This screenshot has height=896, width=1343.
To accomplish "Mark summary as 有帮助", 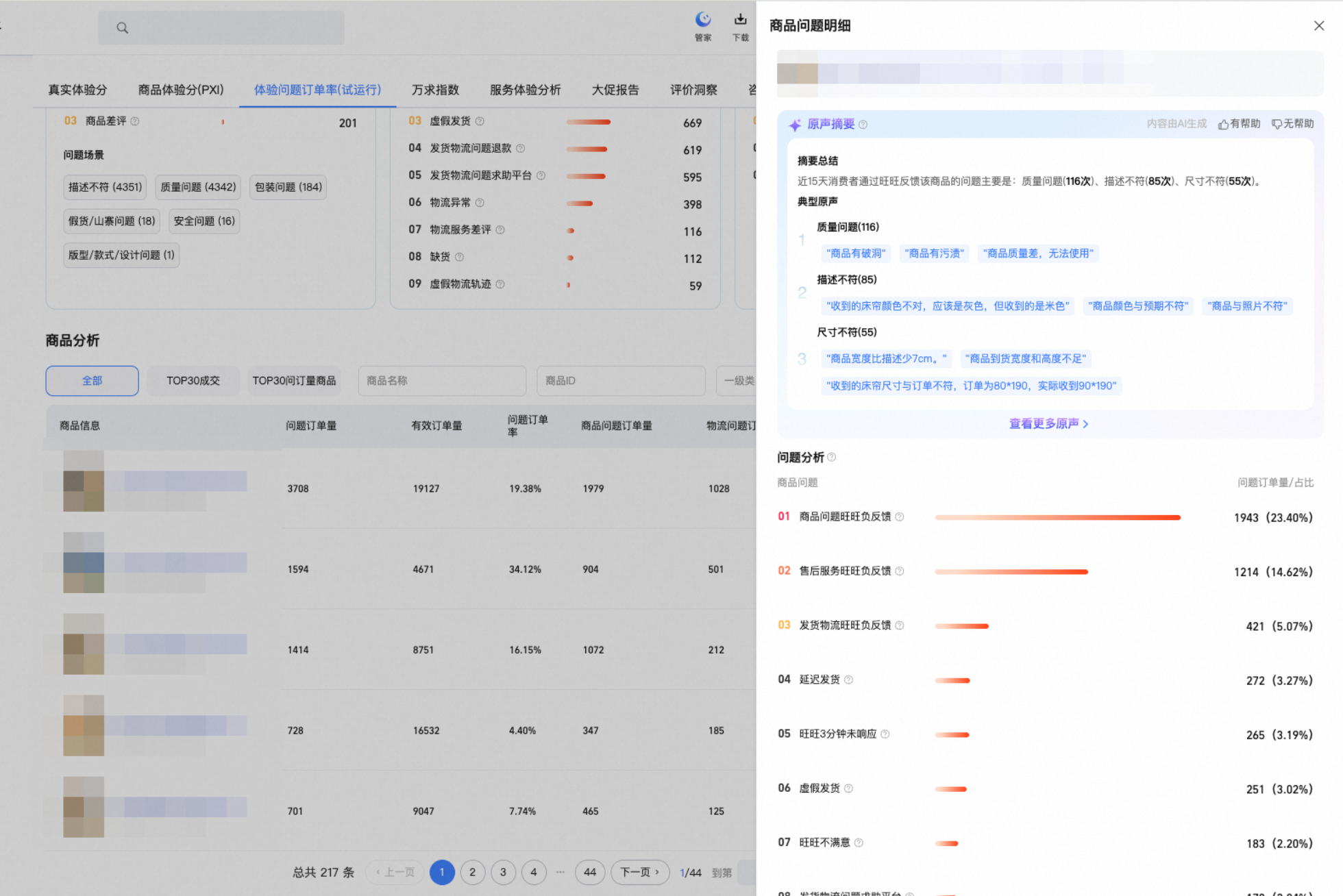I will tap(1240, 124).
